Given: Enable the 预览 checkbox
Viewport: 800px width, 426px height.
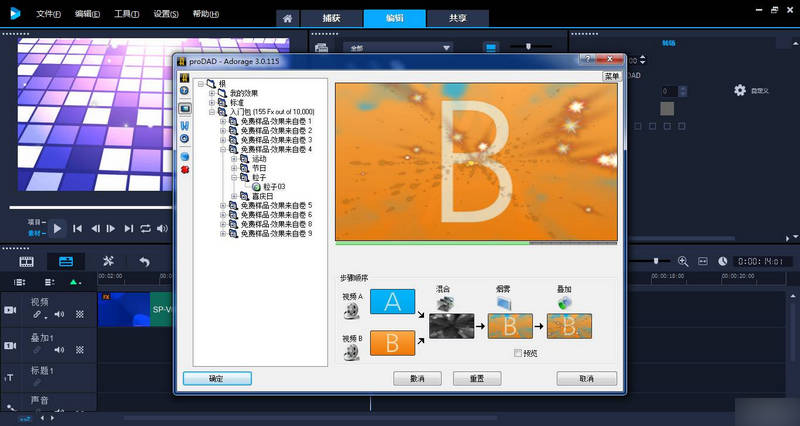Looking at the screenshot, I should [x=518, y=353].
